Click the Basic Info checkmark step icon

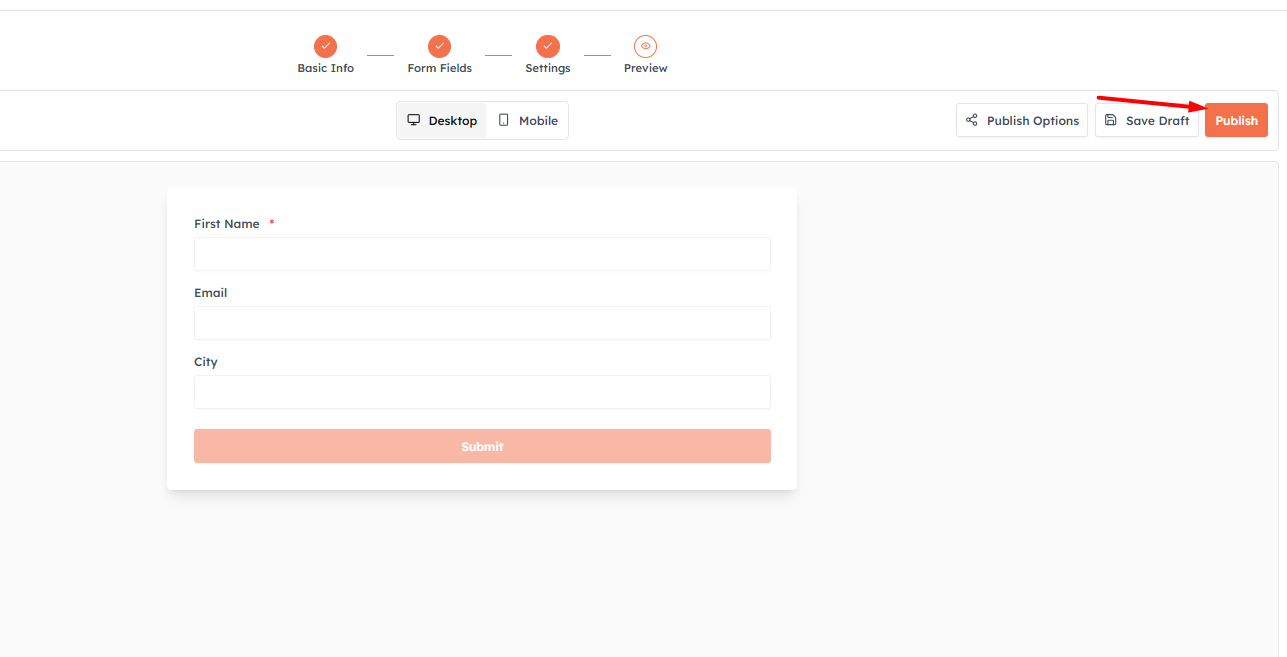[325, 46]
